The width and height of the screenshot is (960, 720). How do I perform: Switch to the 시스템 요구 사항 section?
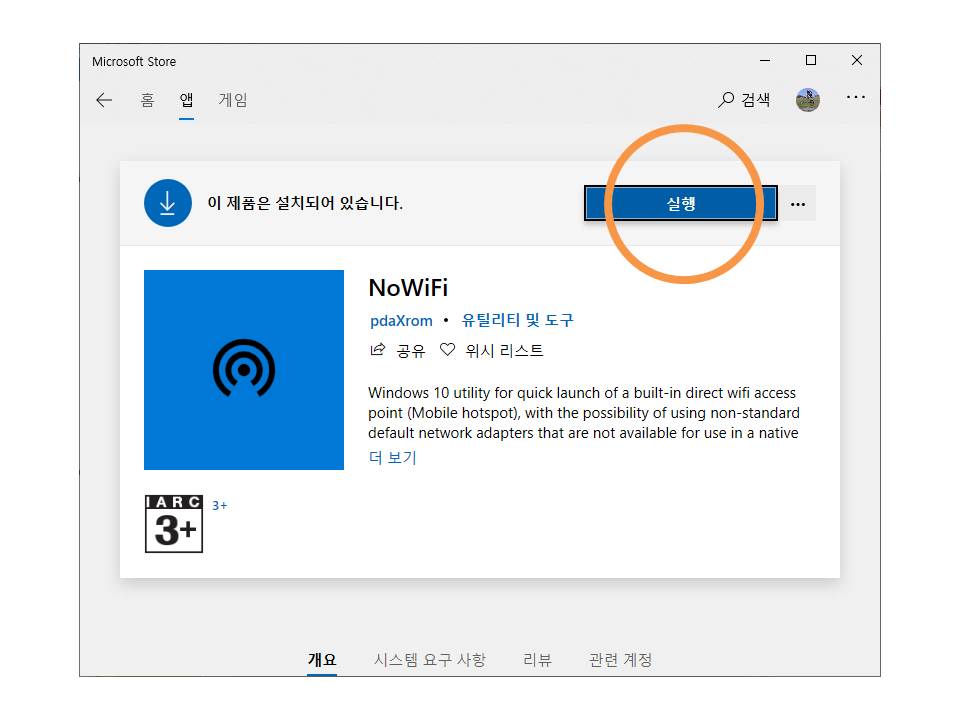pos(429,660)
